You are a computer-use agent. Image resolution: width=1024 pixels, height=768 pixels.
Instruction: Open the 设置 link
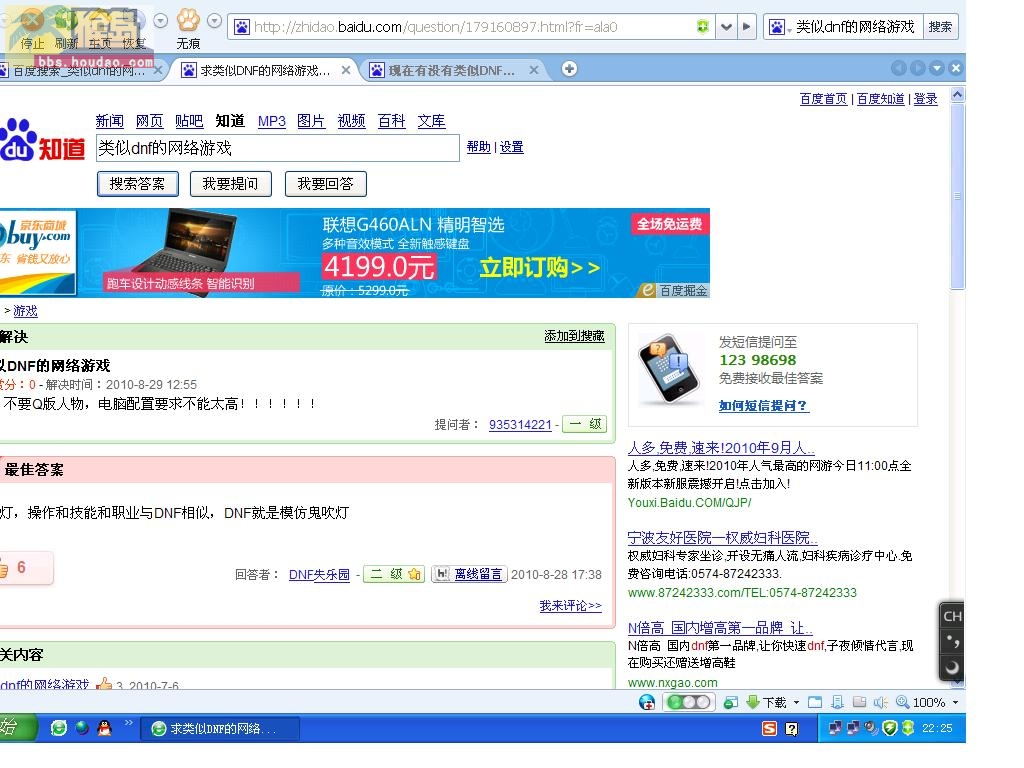tap(511, 147)
